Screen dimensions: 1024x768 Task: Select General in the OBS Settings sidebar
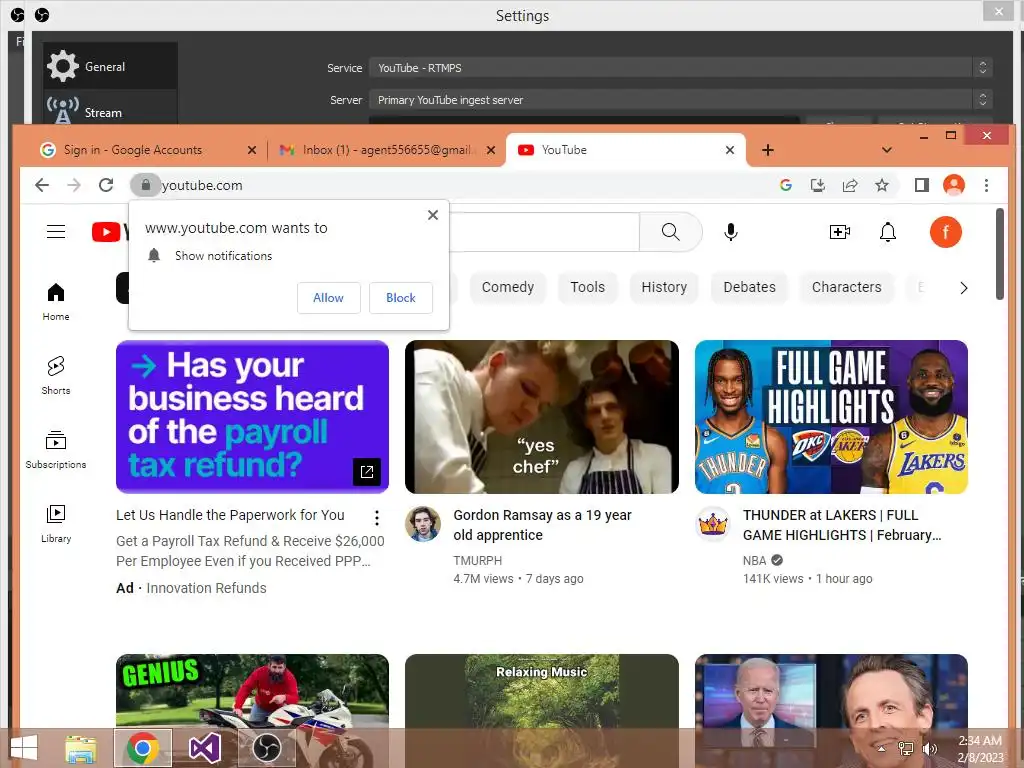click(x=110, y=66)
